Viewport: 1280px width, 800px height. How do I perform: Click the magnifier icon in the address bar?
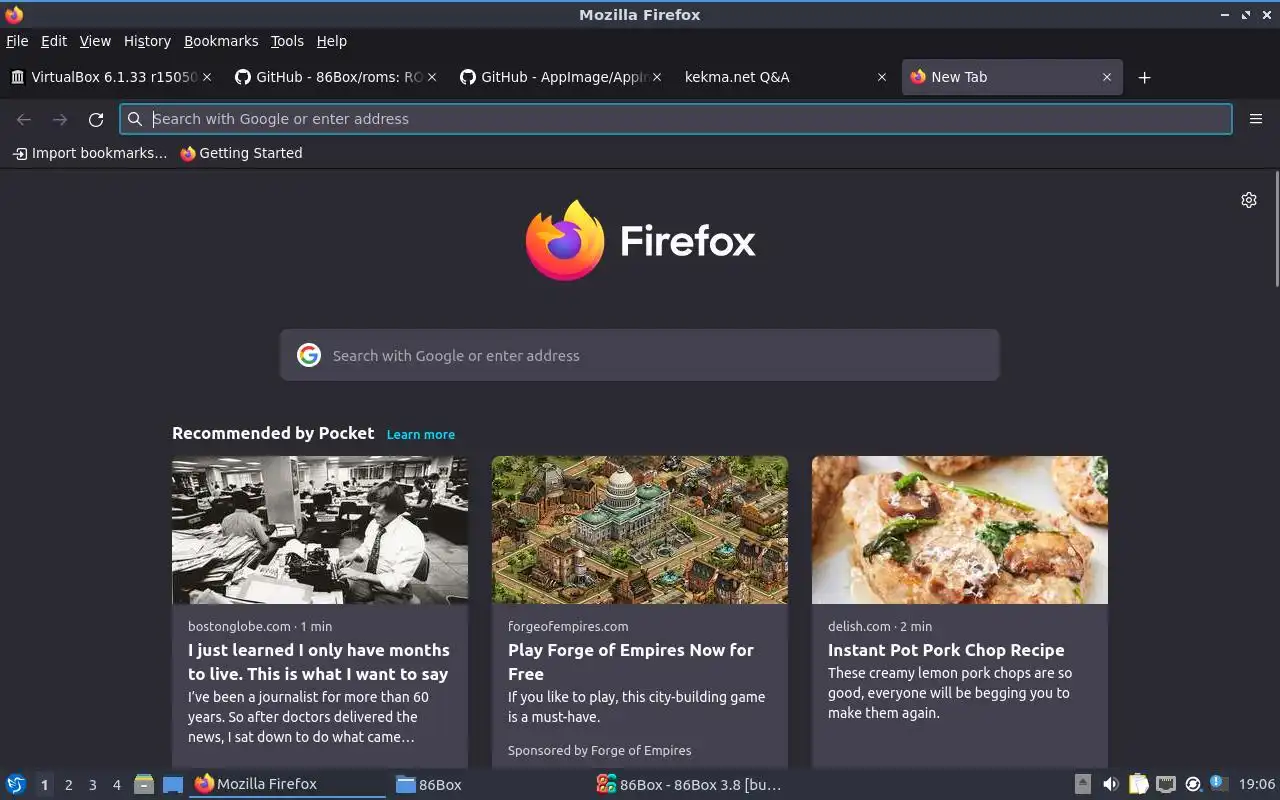tap(135, 119)
